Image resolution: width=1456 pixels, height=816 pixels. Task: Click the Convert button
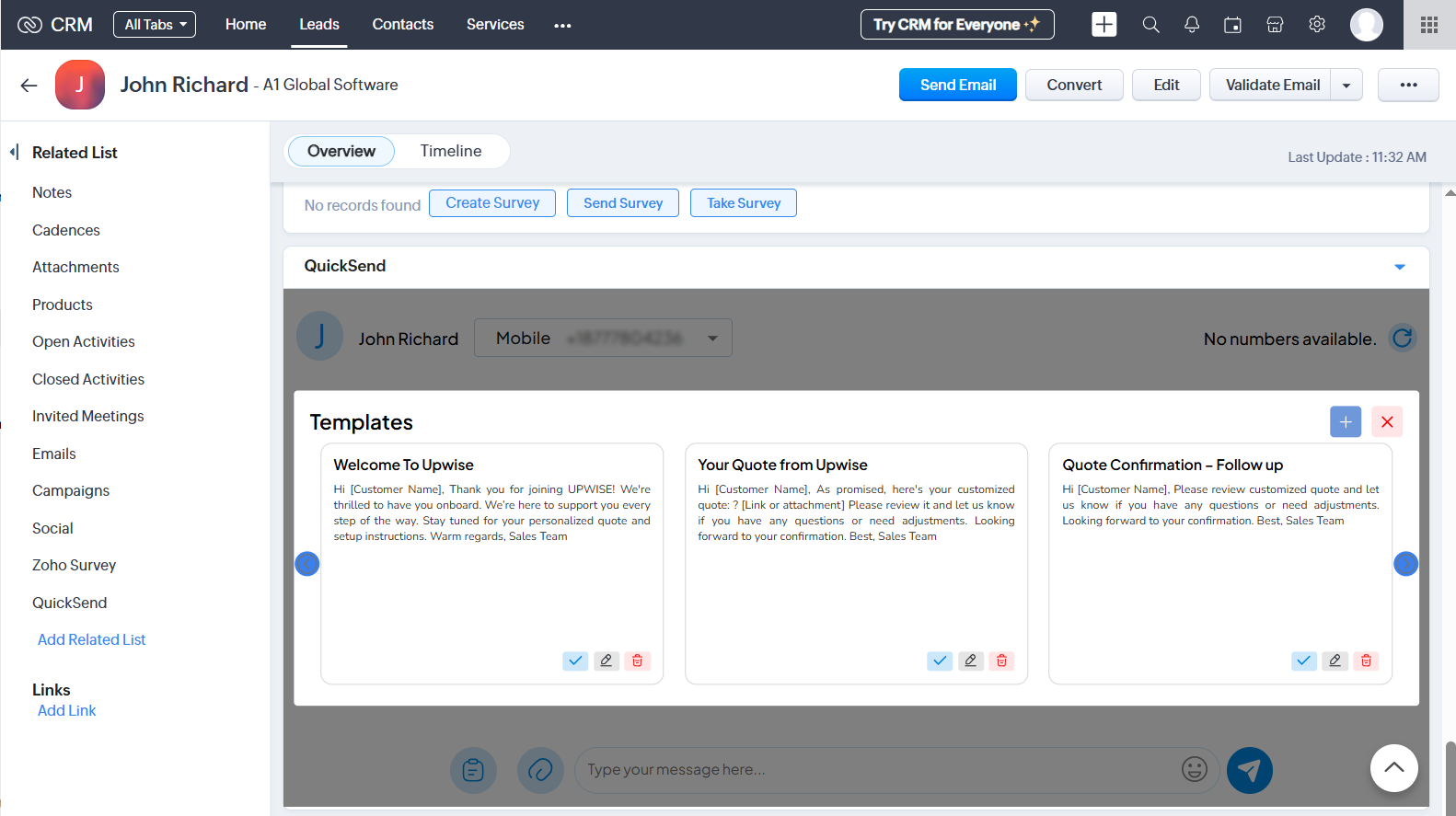pyautogui.click(x=1074, y=85)
